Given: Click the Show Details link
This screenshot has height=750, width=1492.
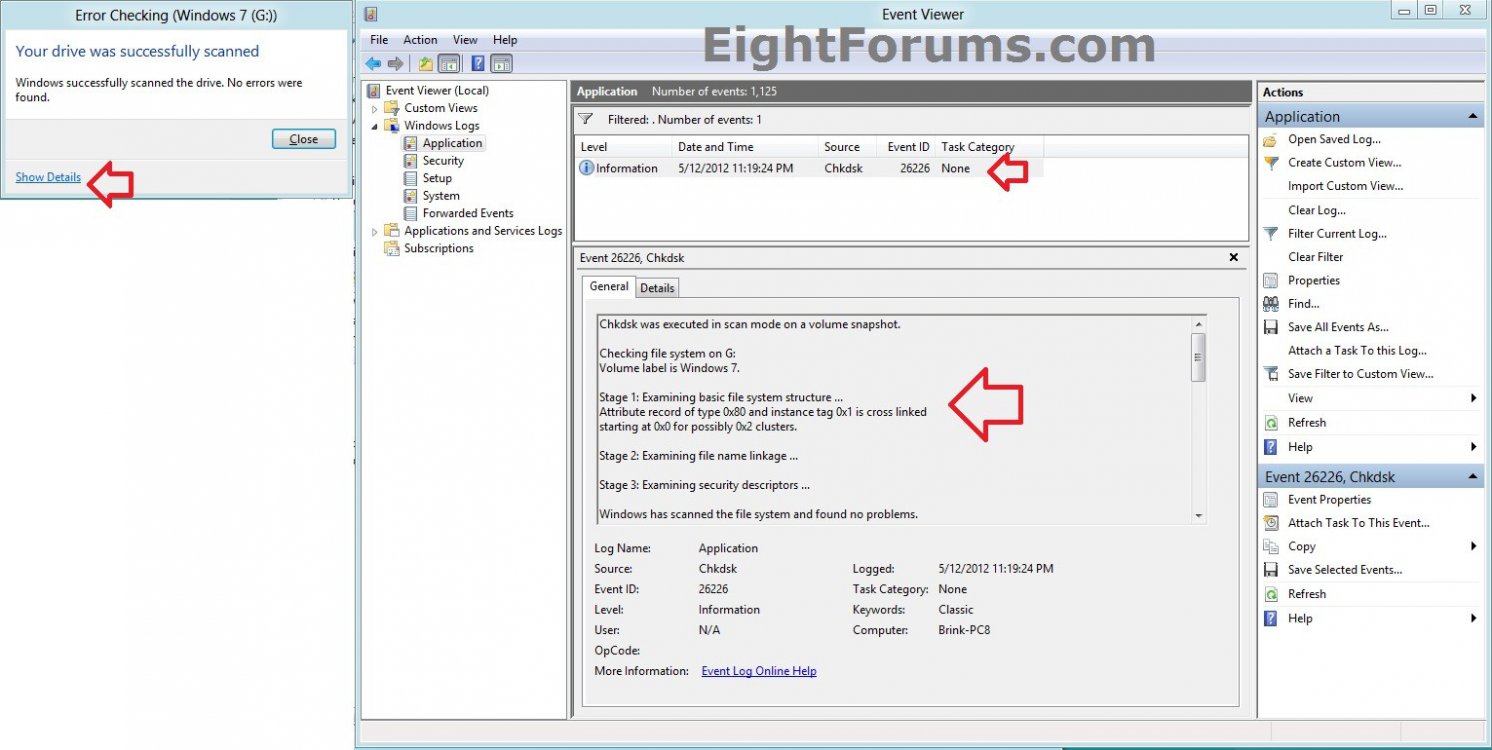Looking at the screenshot, I should [48, 177].
